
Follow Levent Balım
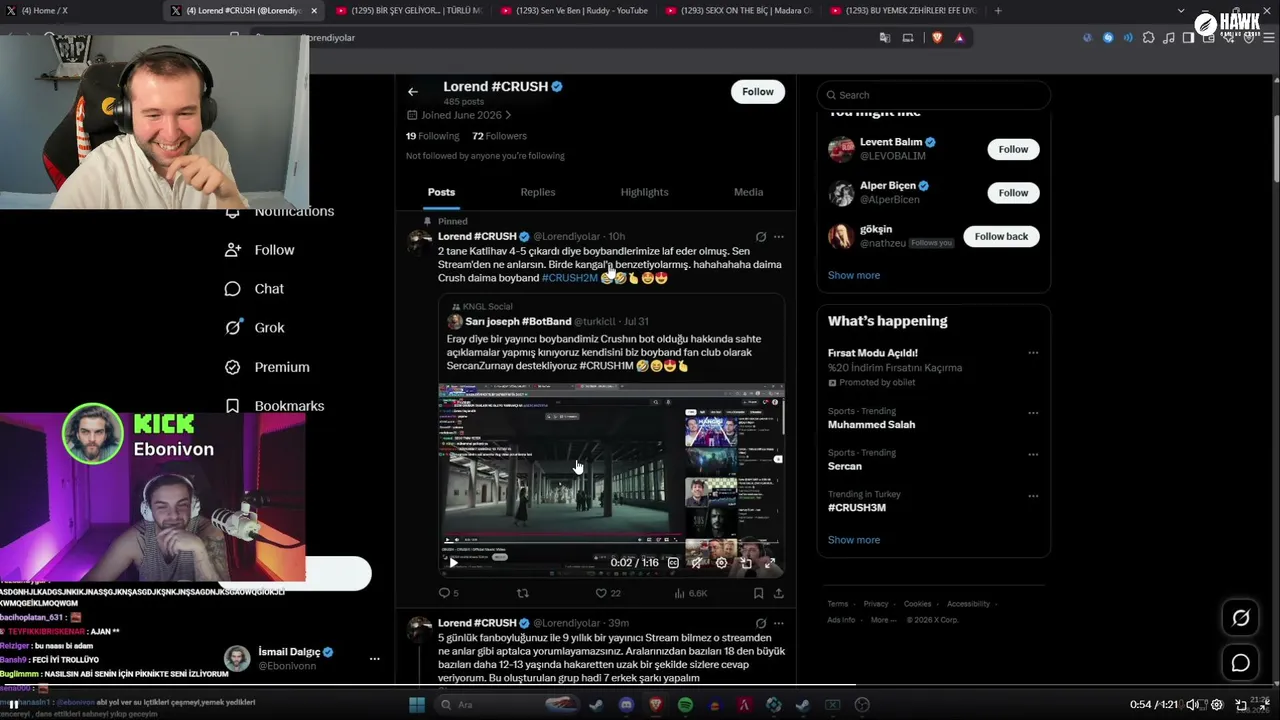pyautogui.click(x=1013, y=150)
